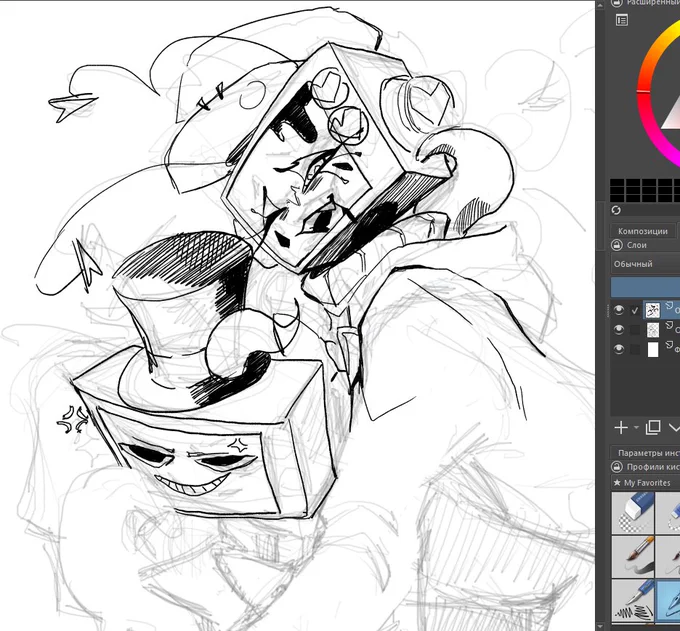Select the small eraser brush preset
680x631 pixels.
click(x=669, y=512)
